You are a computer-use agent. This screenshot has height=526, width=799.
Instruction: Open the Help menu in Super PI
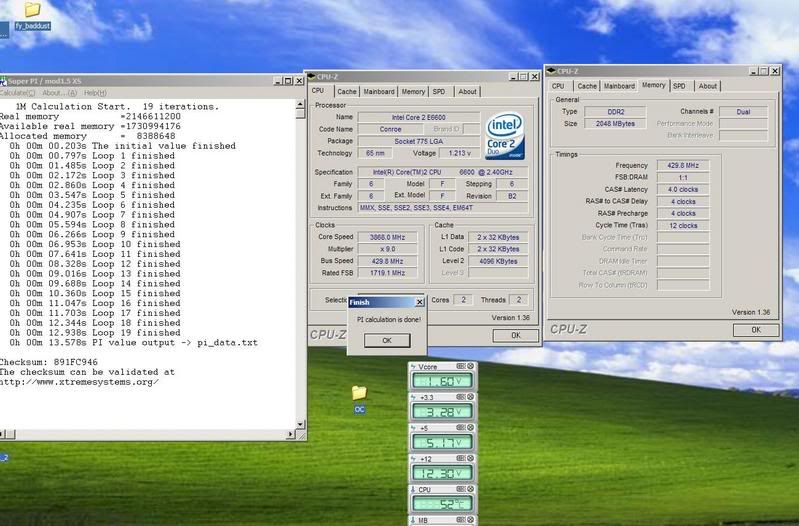[95, 93]
